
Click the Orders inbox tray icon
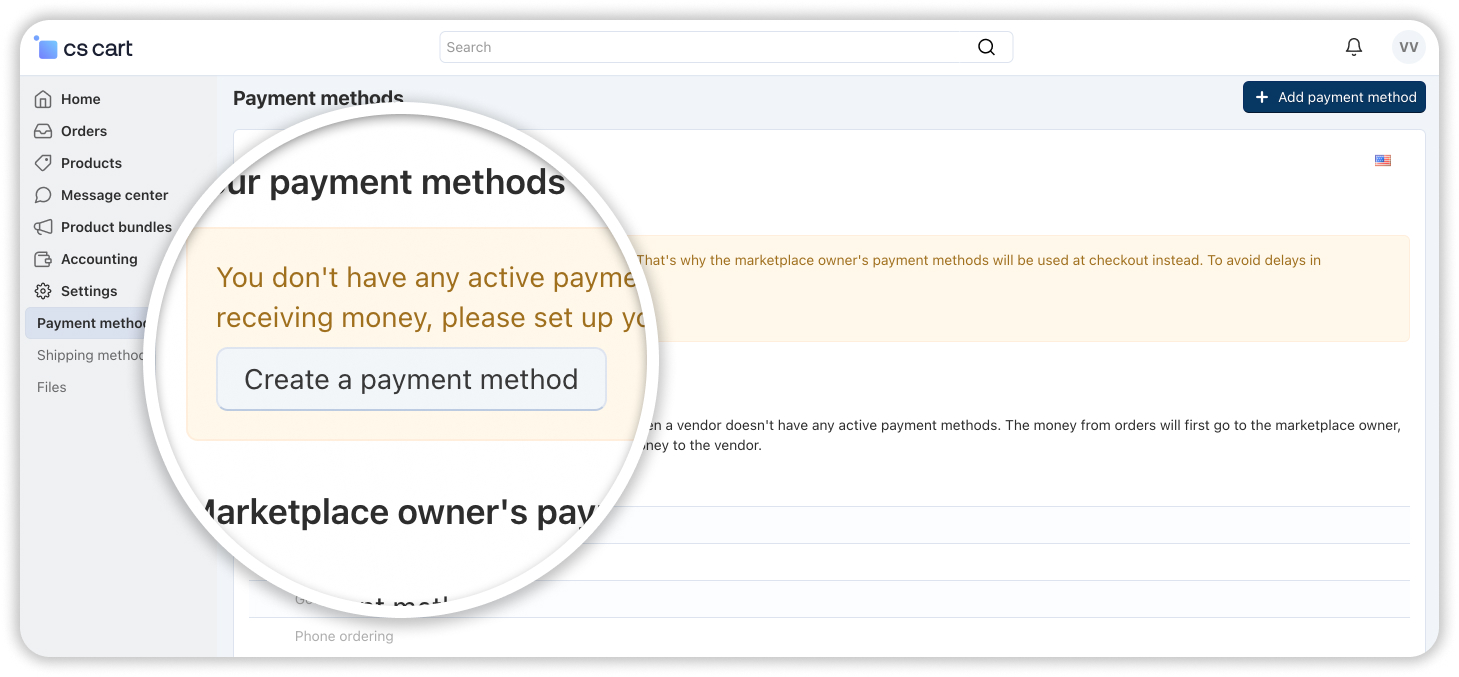pyautogui.click(x=43, y=131)
